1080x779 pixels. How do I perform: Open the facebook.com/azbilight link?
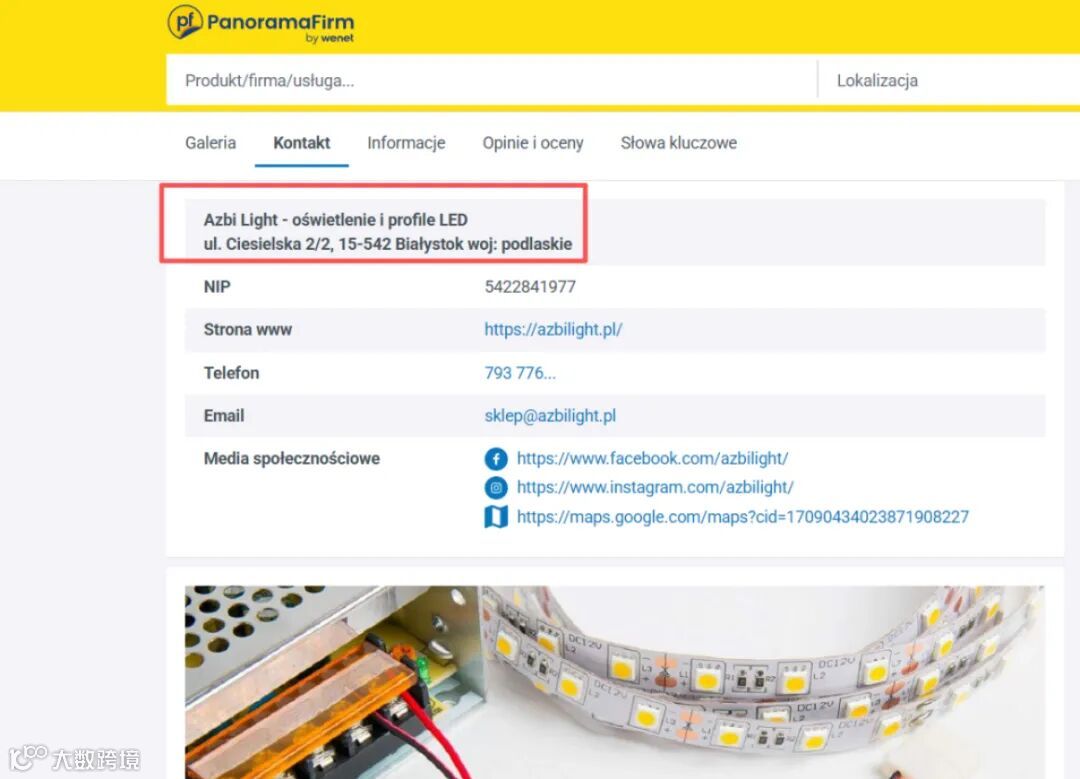tap(652, 459)
